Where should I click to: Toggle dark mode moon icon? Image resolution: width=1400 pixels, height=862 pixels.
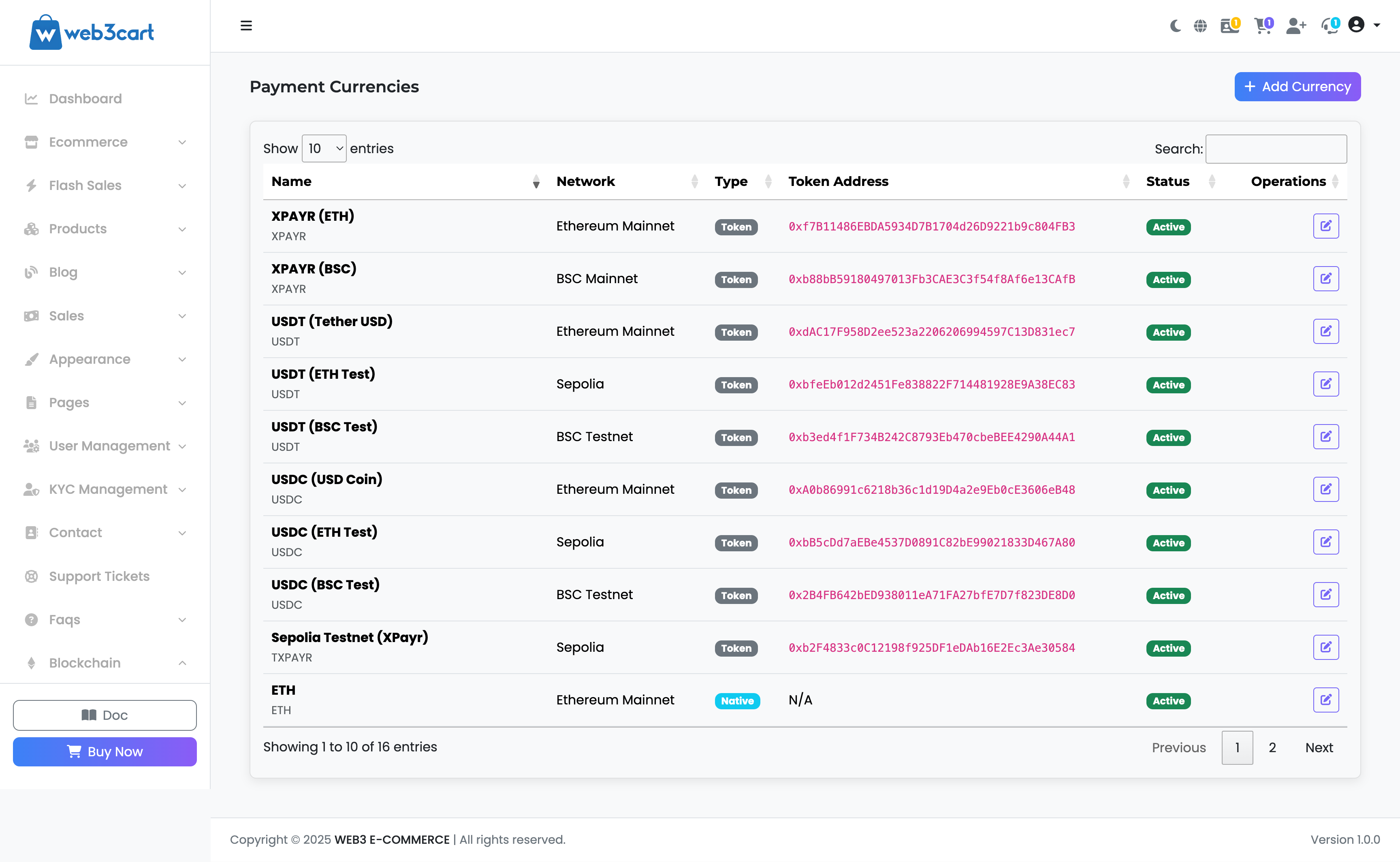pyautogui.click(x=1175, y=26)
